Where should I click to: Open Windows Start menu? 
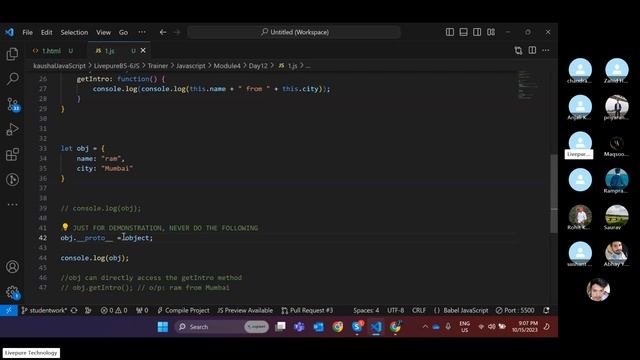tap(163, 327)
